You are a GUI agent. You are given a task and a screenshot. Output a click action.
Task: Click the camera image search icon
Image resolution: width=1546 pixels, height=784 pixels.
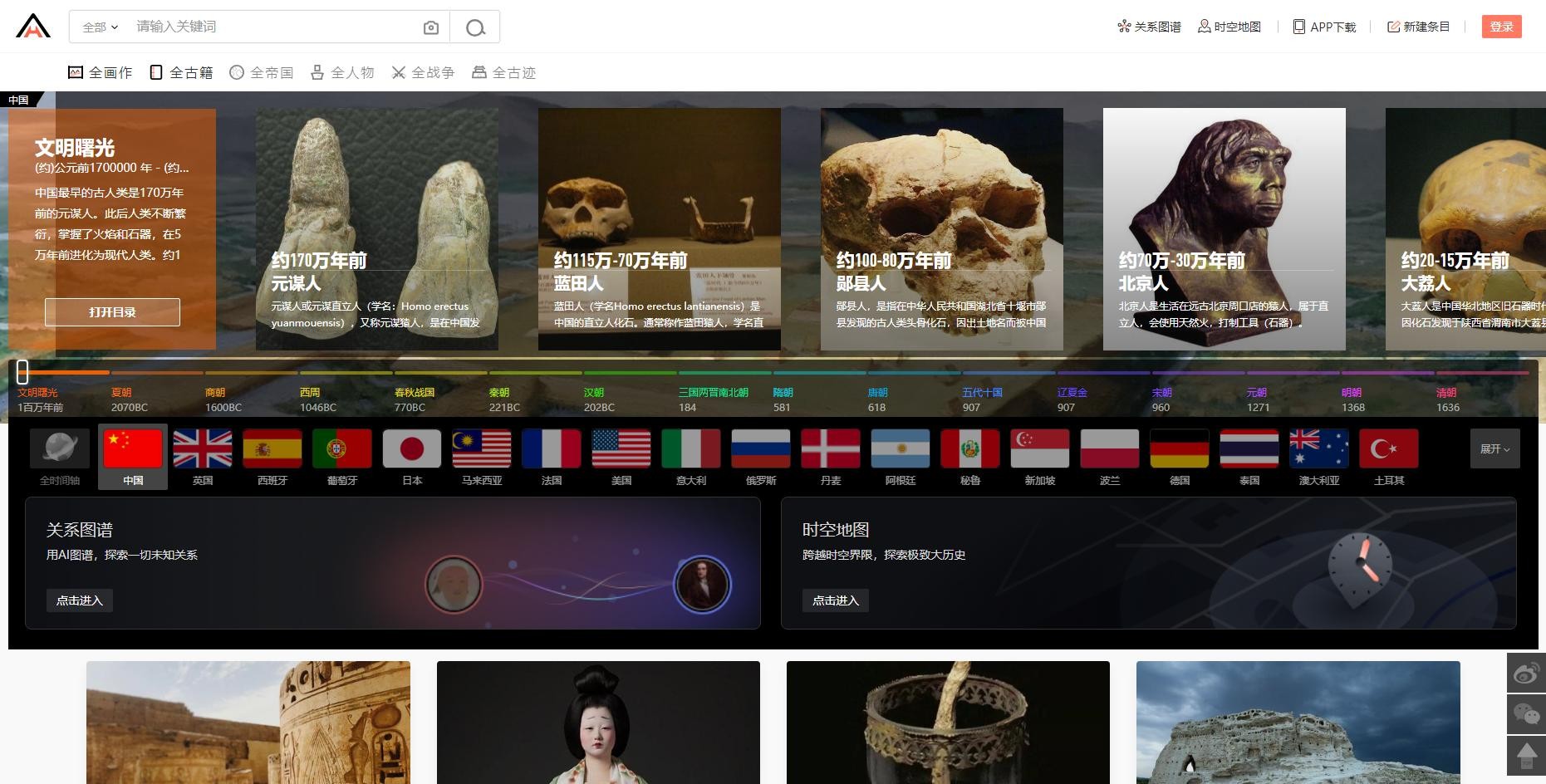click(x=430, y=27)
